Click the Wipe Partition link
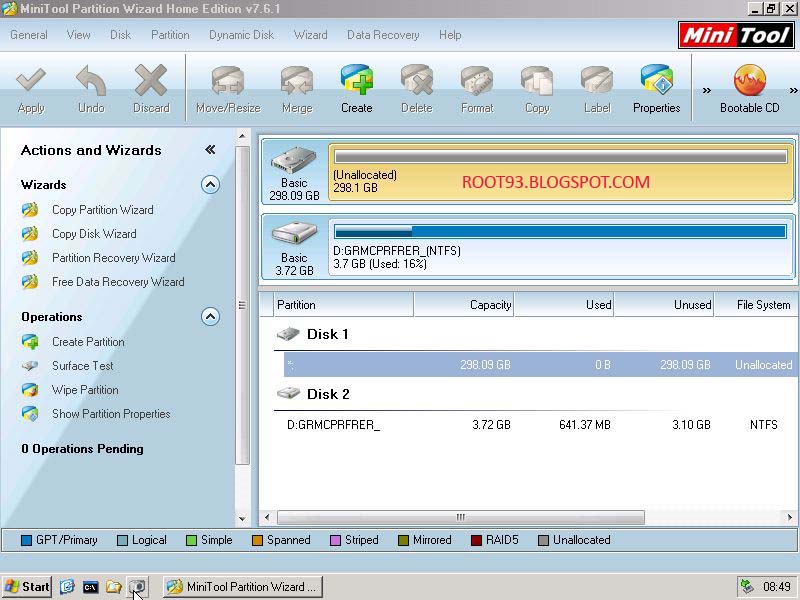The width and height of the screenshot is (800, 600). (85, 390)
